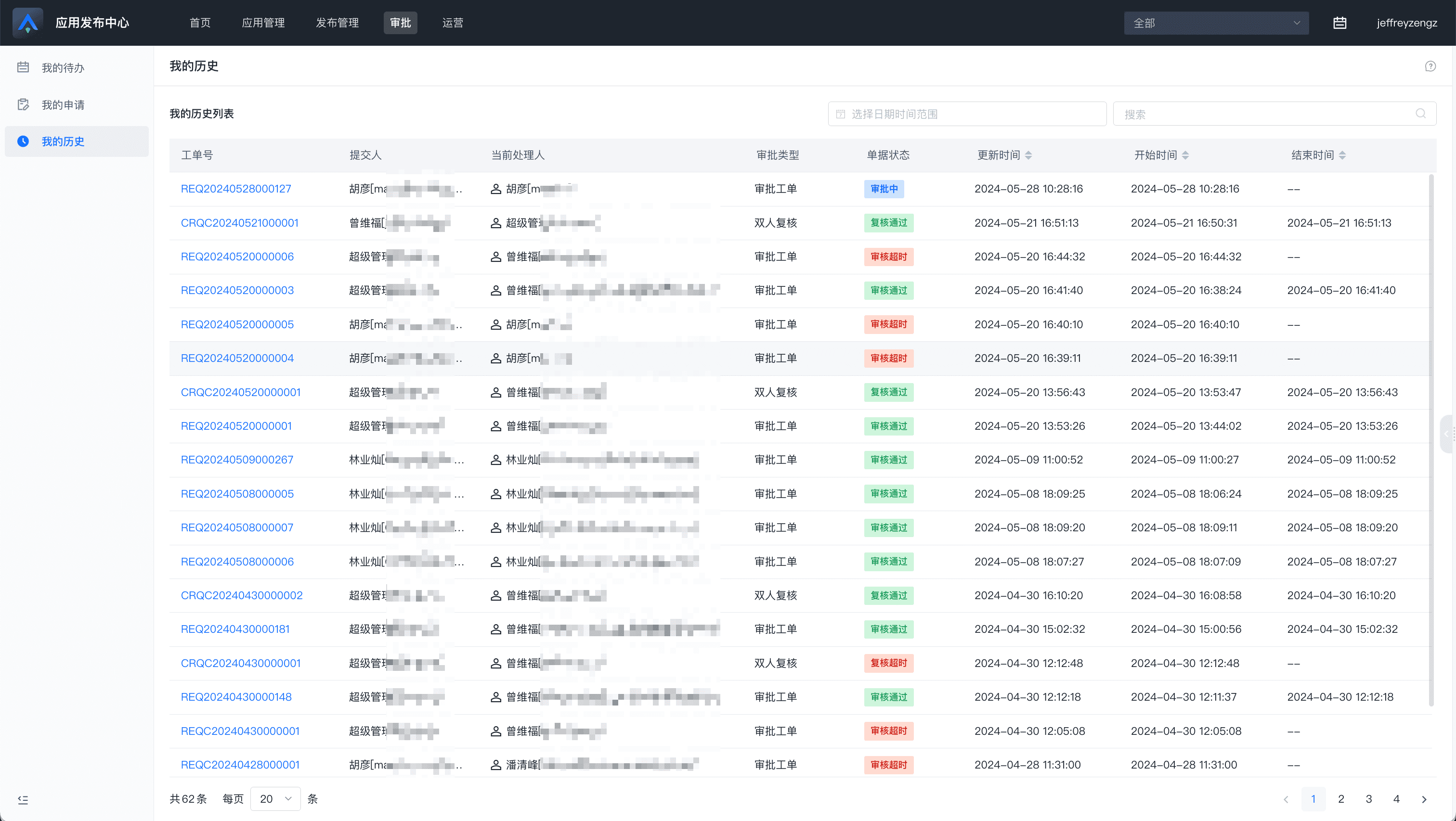Switch to 发布管理 menu
Viewport: 1456px width, 821px height.
tap(337, 23)
